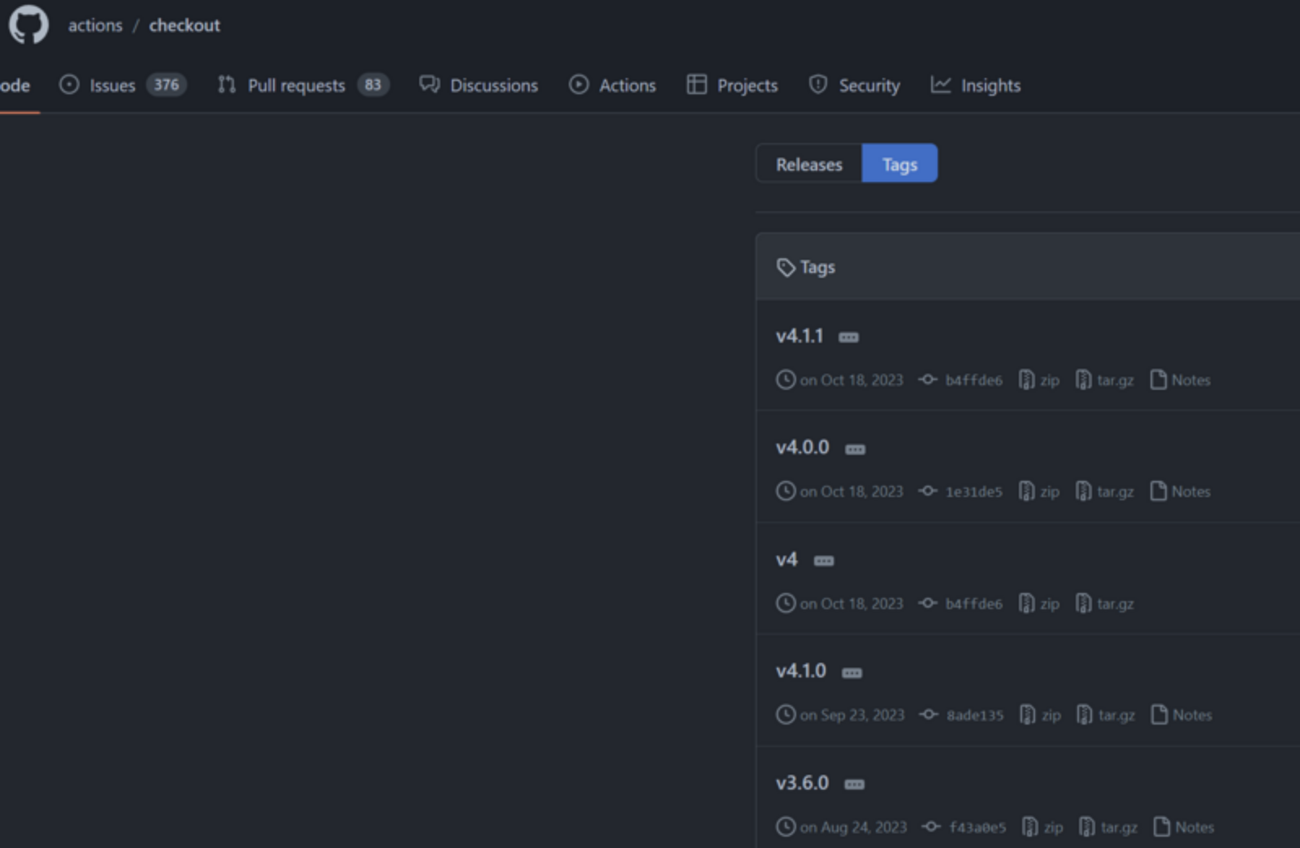This screenshot has width=1300, height=848.
Task: Open commit b4ffde6 for v4.1.1
Action: pyautogui.click(x=961, y=380)
